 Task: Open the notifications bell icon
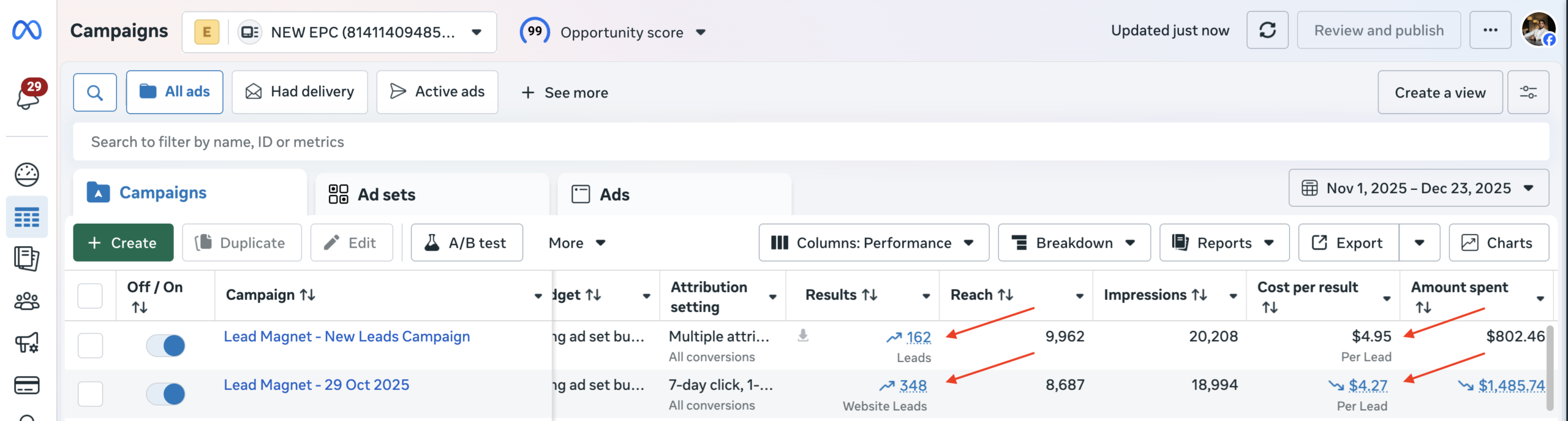(x=28, y=96)
